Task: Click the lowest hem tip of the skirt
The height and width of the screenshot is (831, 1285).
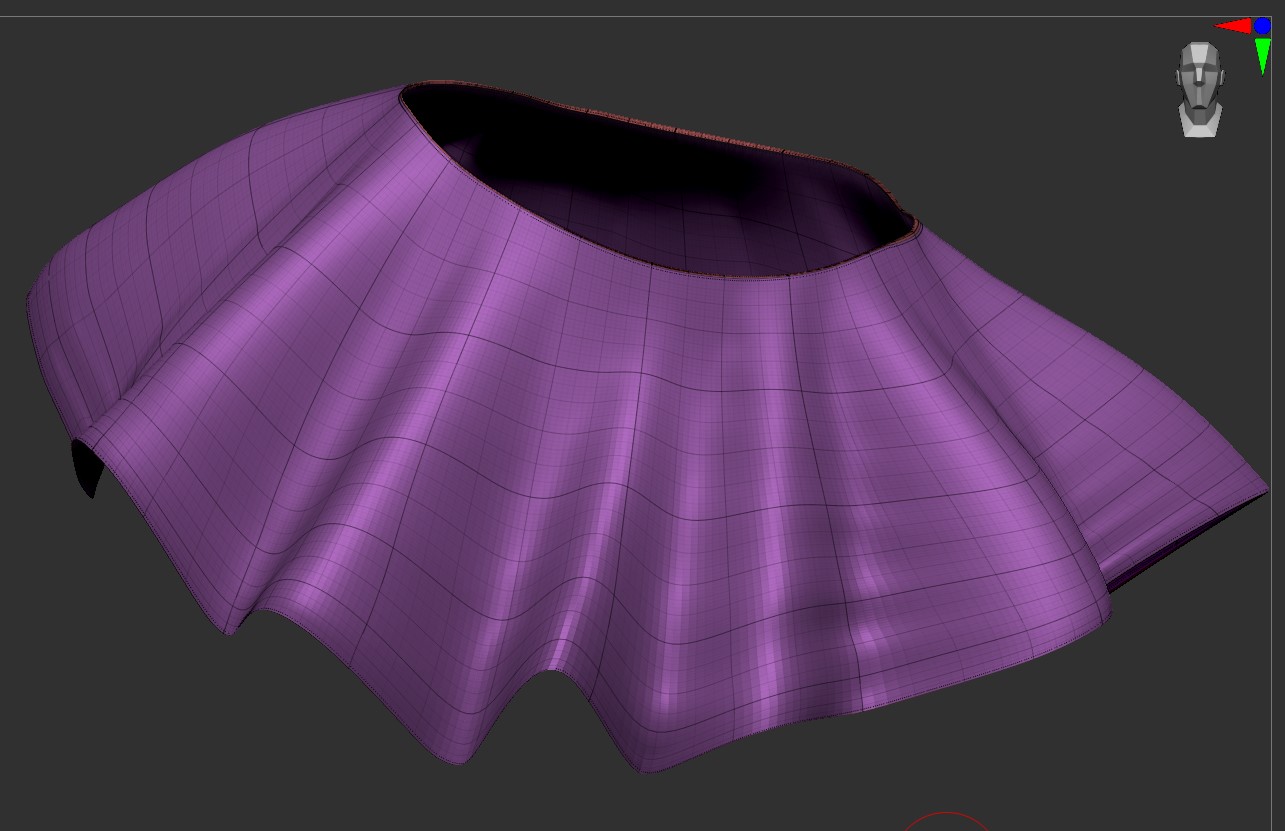Action: click(640, 768)
